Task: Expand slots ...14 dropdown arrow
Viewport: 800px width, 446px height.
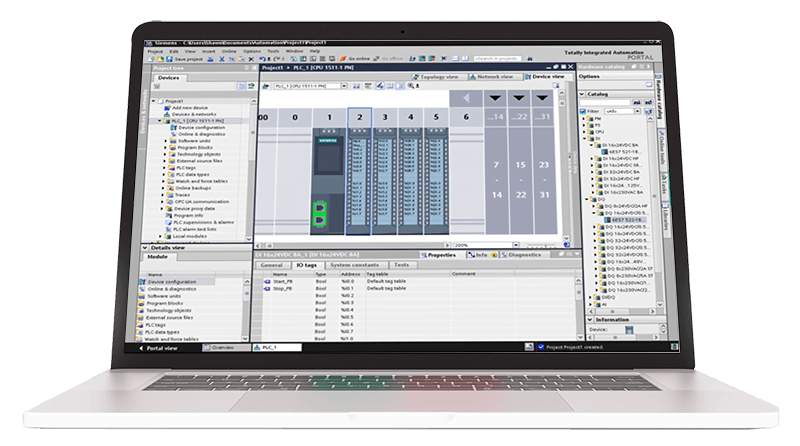Action: click(495, 97)
